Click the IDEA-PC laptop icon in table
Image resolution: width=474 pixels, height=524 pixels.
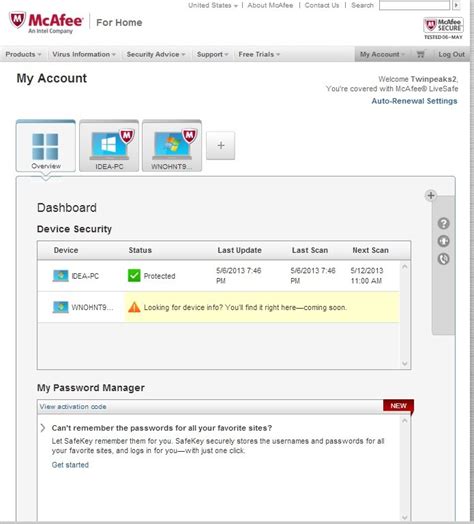click(x=61, y=276)
